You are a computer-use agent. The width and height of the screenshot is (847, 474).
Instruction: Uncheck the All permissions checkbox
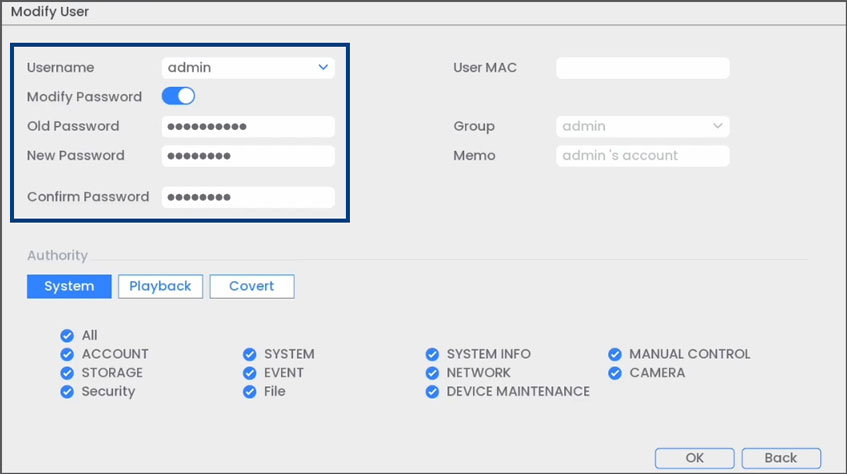point(67,336)
